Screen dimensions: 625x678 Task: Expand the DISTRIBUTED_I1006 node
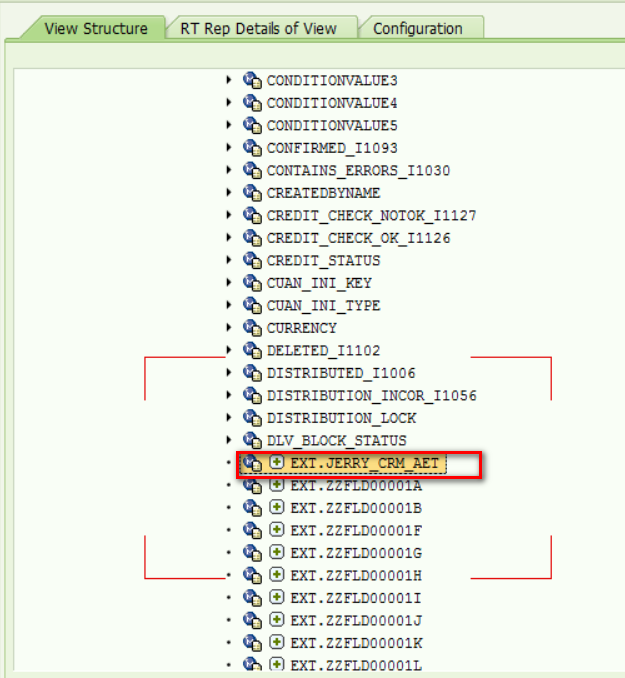pyautogui.click(x=229, y=372)
